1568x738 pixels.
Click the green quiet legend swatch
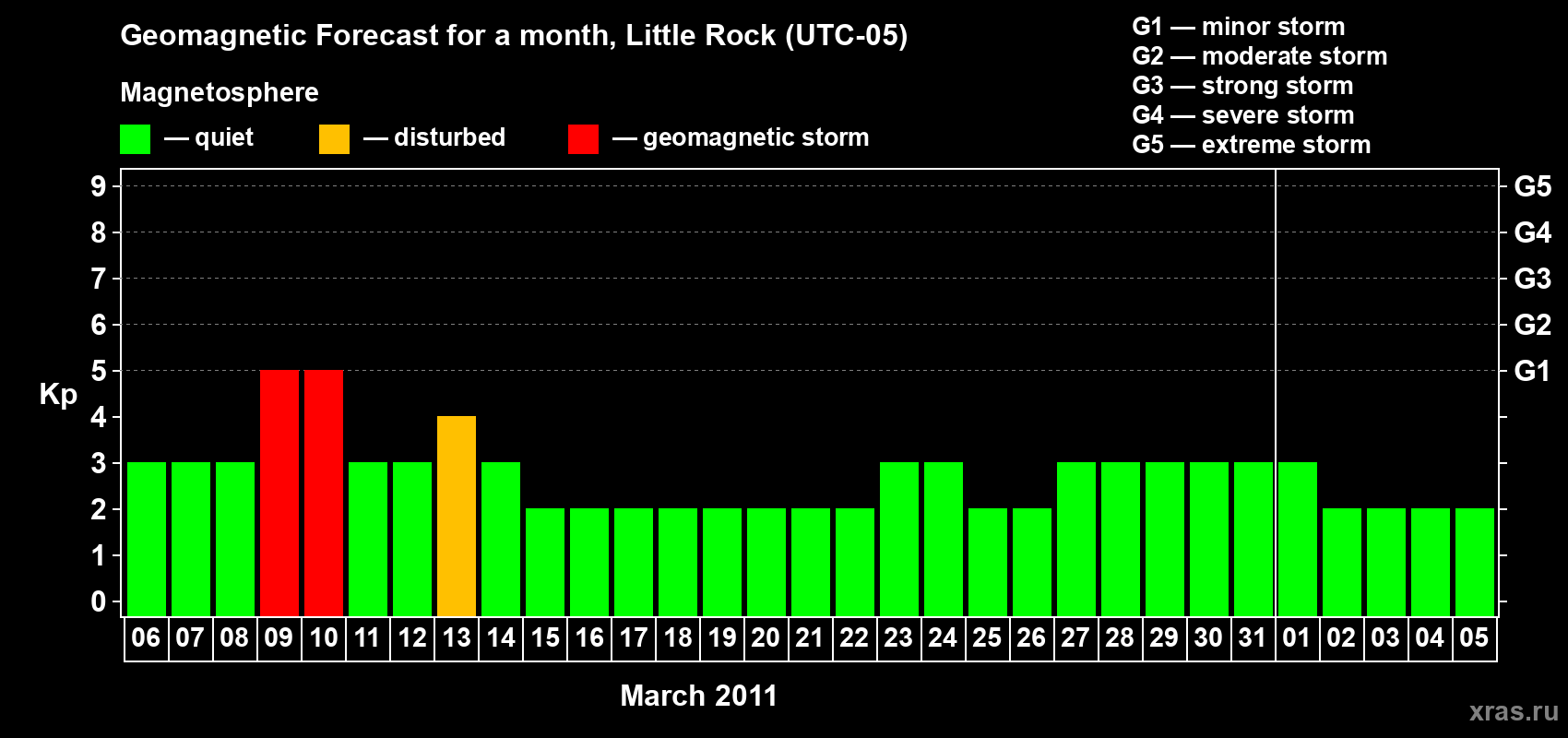pos(135,139)
